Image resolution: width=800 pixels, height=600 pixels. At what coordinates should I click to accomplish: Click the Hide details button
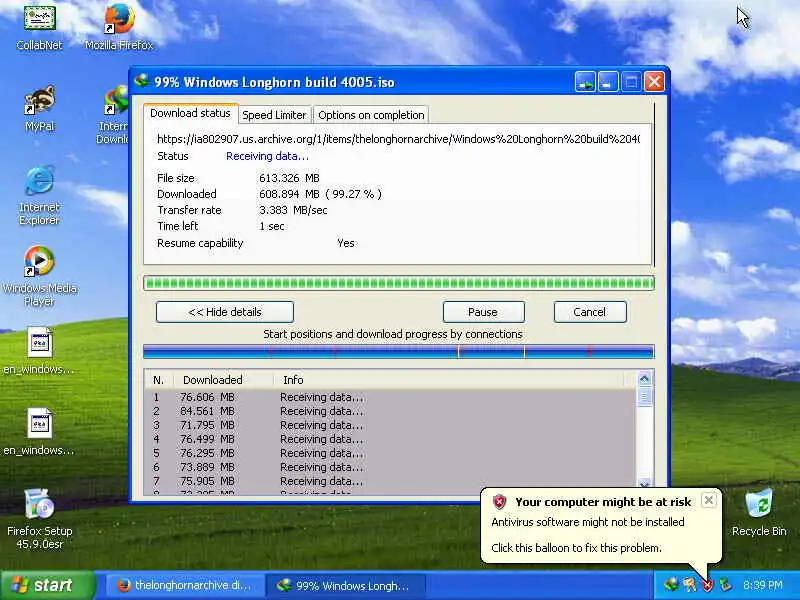(225, 312)
